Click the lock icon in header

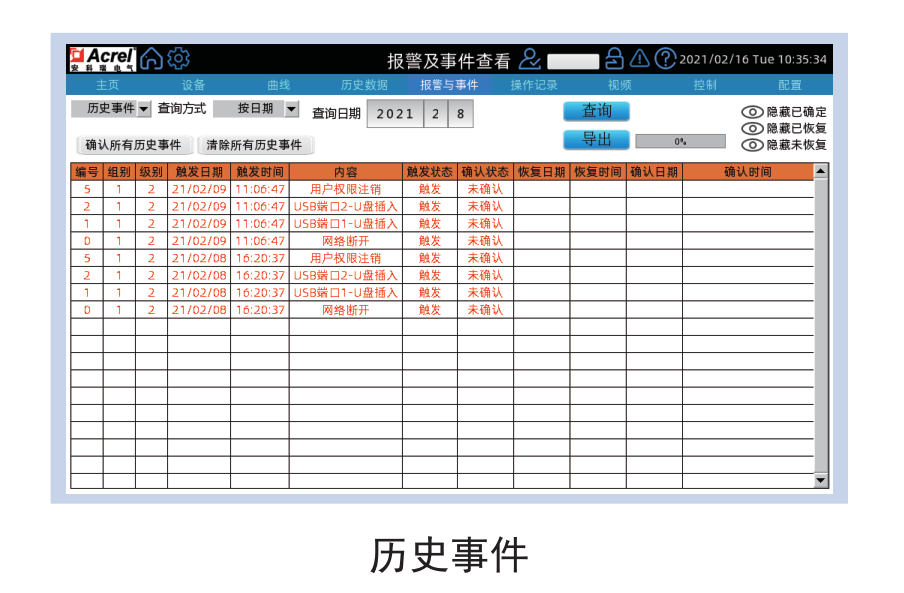point(615,59)
